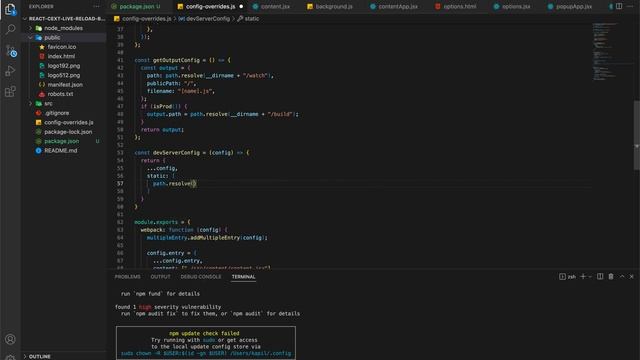Open manifest.json file in Explorer
Image resolution: width=640 pixels, height=360 pixels.
coord(65,84)
